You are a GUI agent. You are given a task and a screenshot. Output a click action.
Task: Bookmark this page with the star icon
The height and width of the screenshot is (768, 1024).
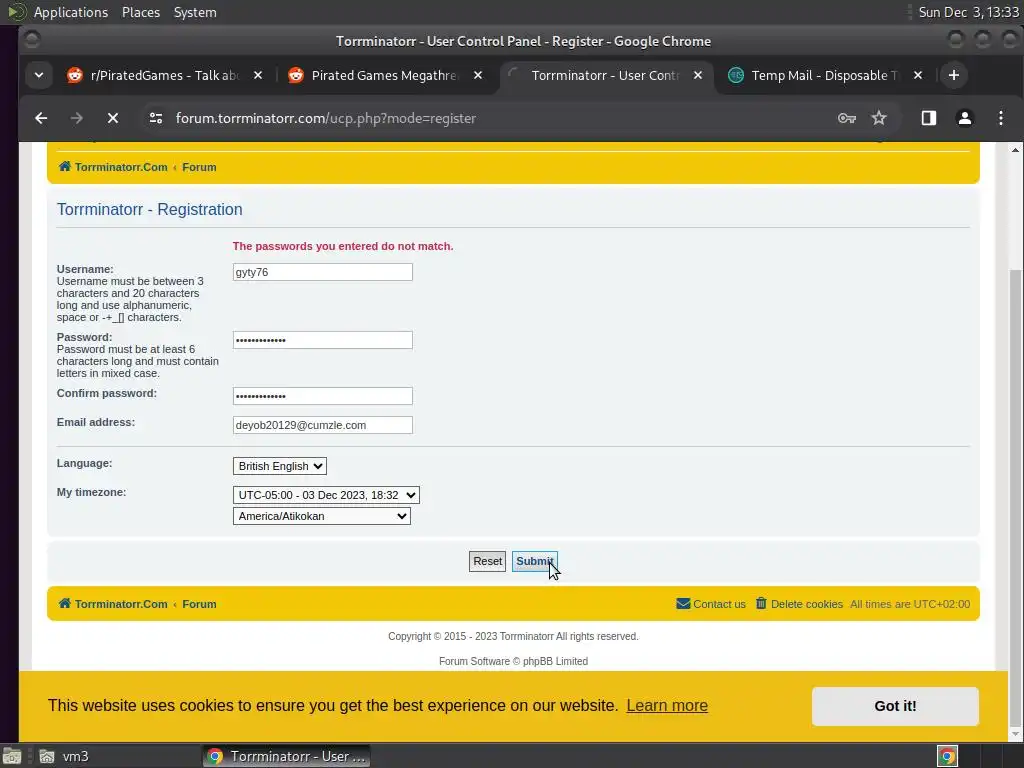879,118
